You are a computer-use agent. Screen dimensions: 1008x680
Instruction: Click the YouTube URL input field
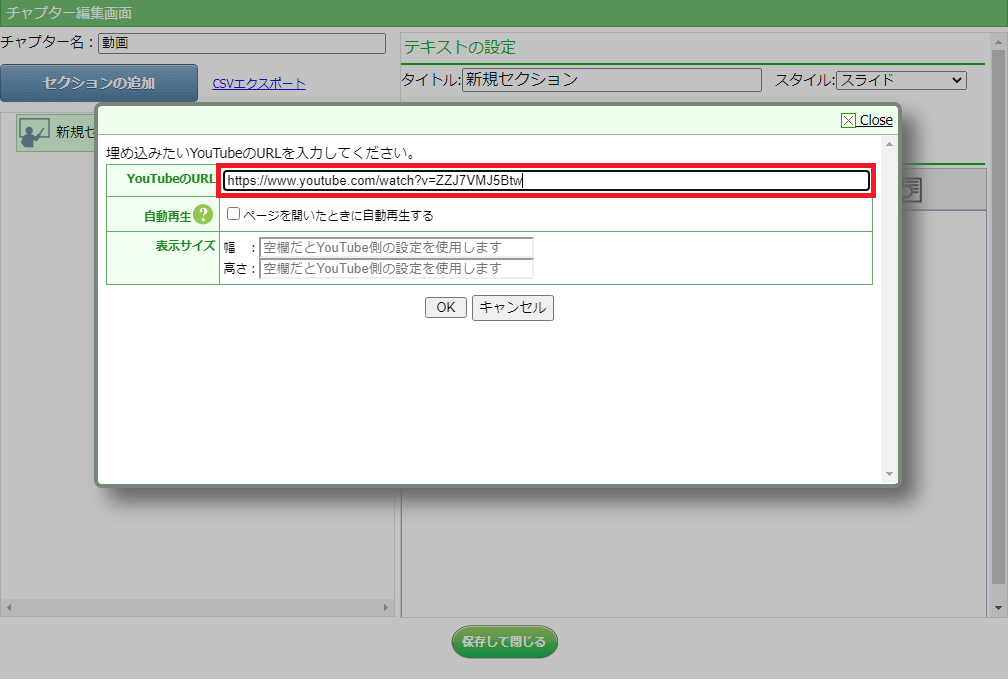click(546, 181)
